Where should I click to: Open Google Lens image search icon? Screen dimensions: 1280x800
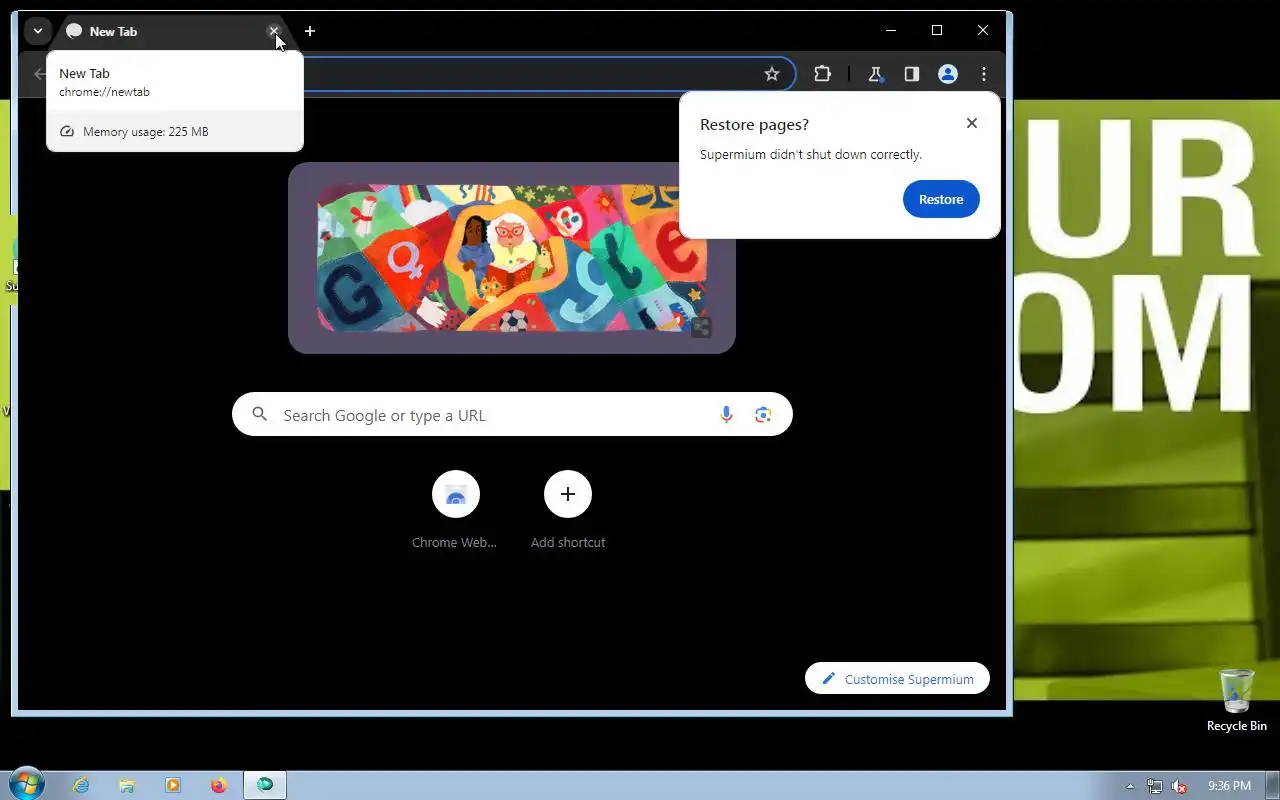(763, 414)
